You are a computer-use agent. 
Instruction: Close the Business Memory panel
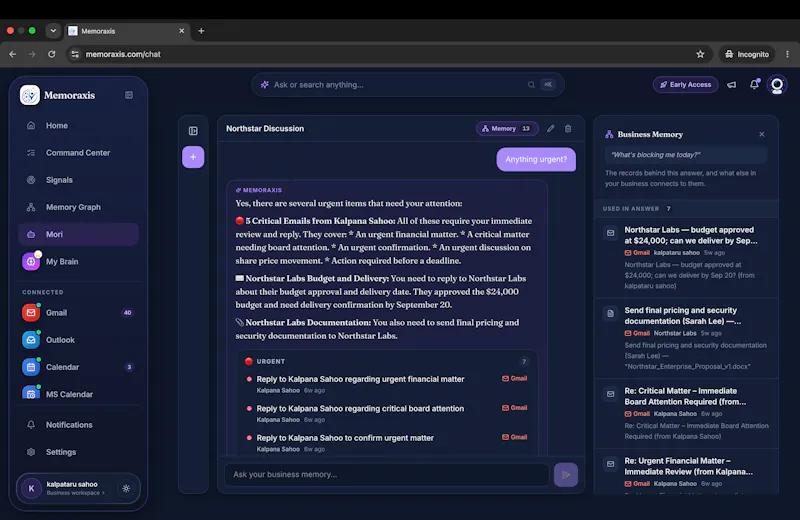click(762, 134)
